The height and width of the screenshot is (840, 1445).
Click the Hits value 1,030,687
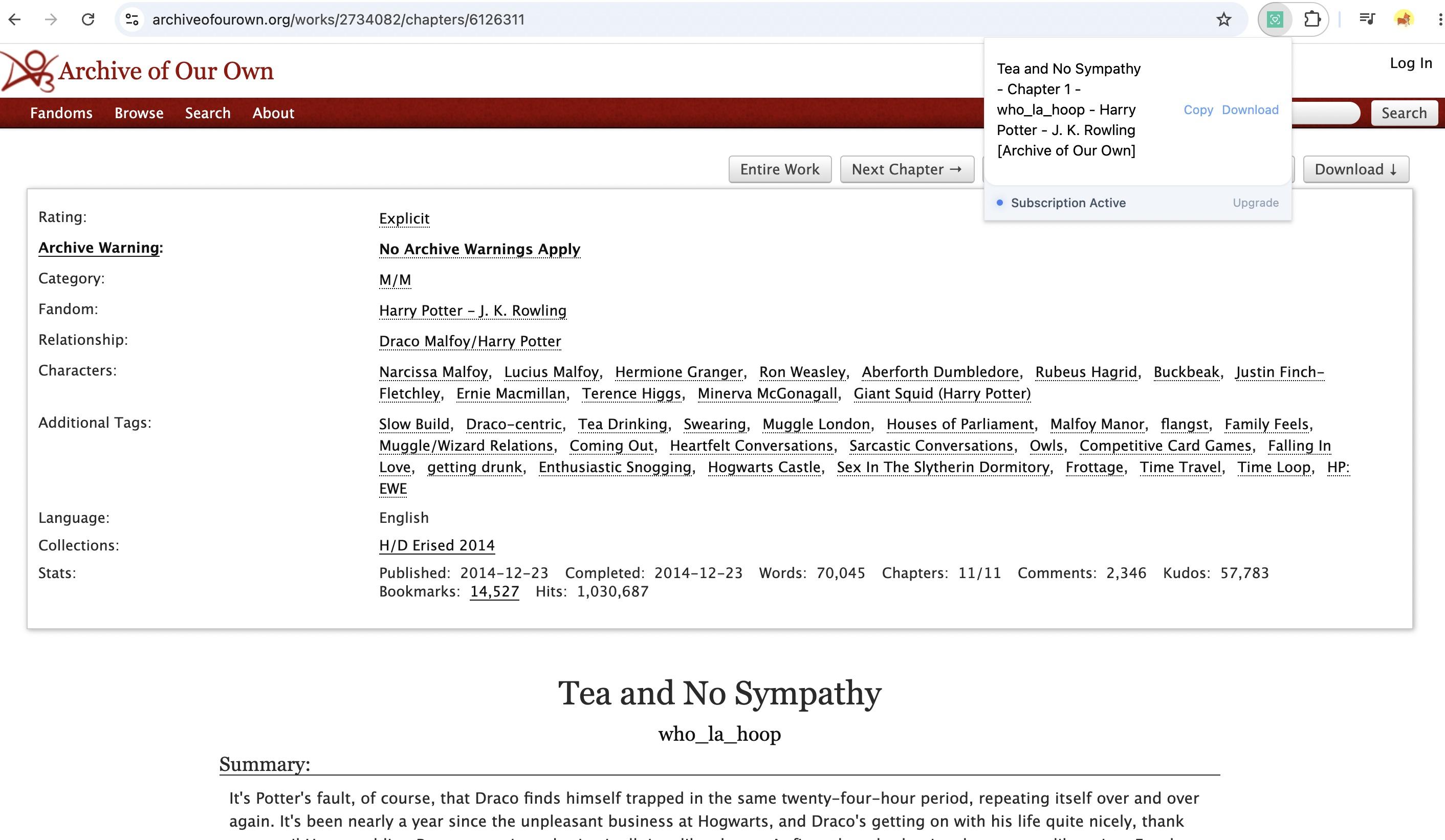(612, 591)
